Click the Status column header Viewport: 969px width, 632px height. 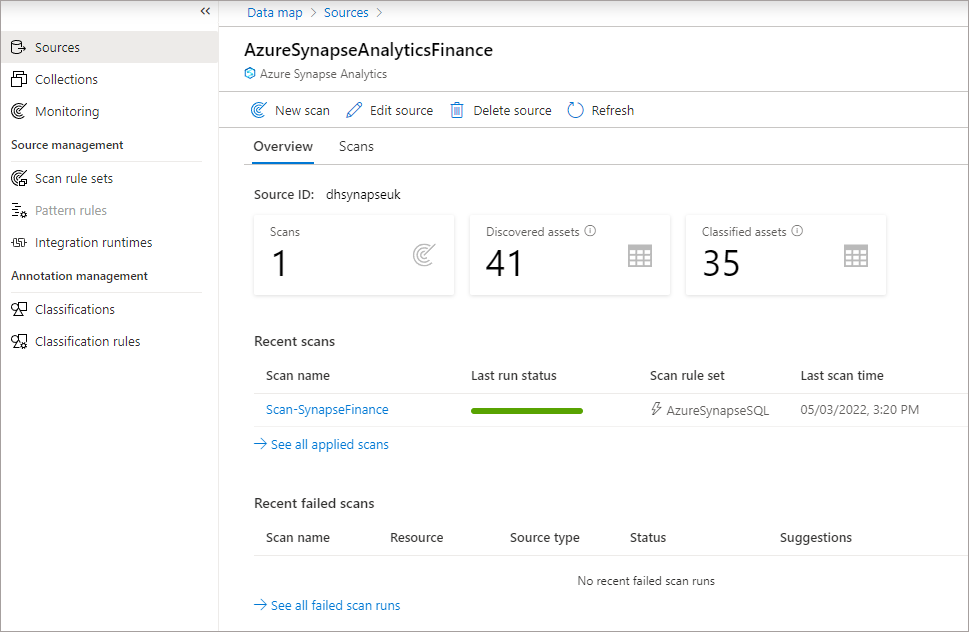(648, 537)
